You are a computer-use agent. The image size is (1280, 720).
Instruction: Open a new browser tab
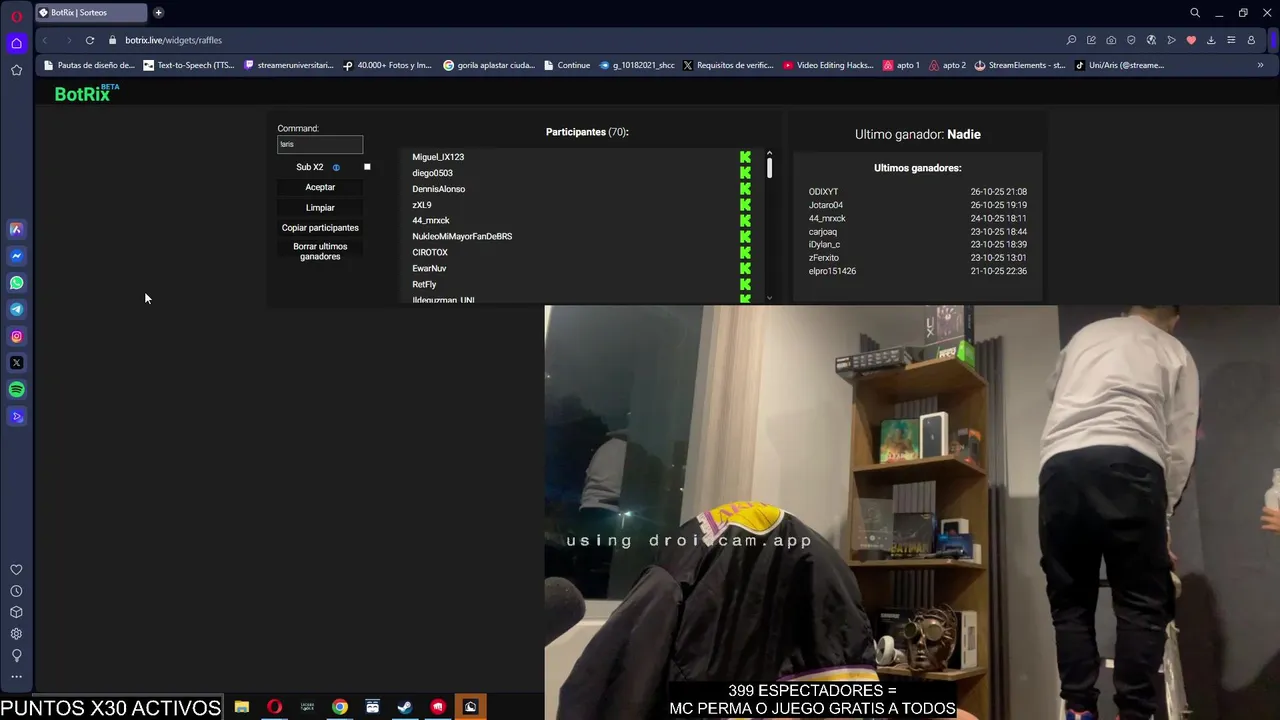158,13
